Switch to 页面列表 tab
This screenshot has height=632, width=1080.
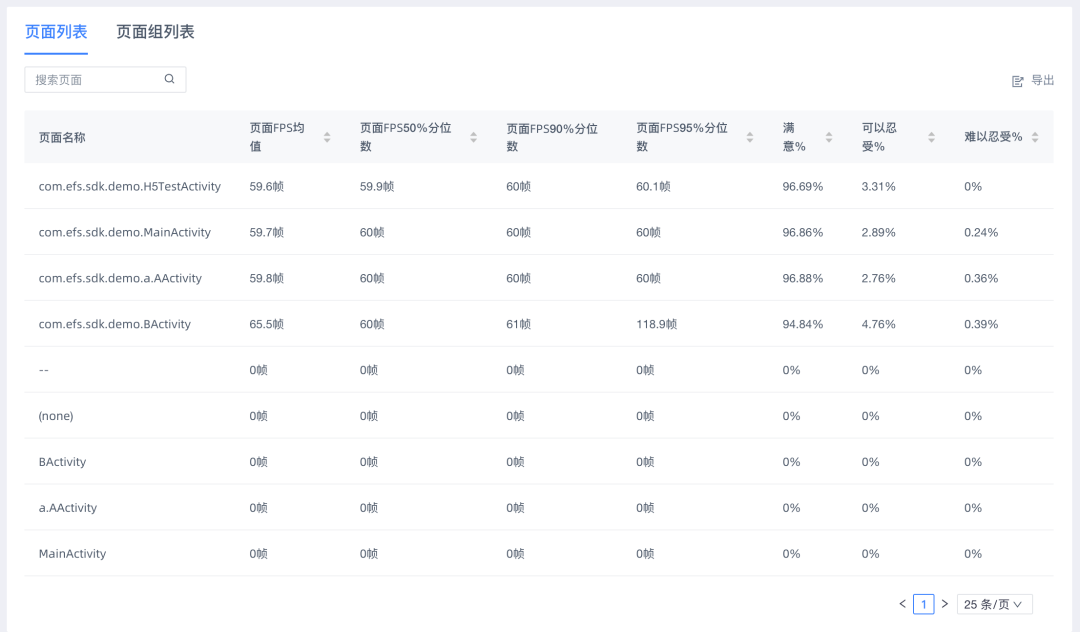pos(56,32)
